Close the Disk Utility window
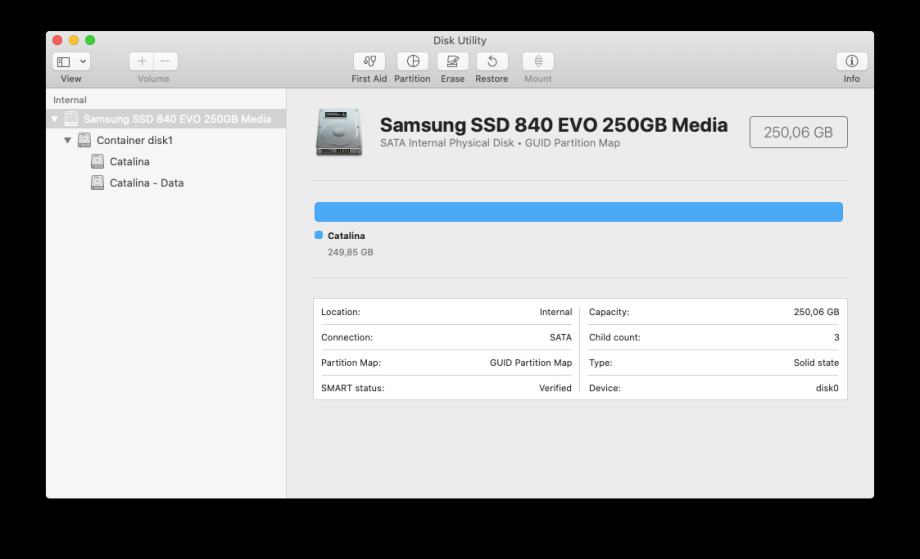Image resolution: width=920 pixels, height=559 pixels. [x=58, y=40]
